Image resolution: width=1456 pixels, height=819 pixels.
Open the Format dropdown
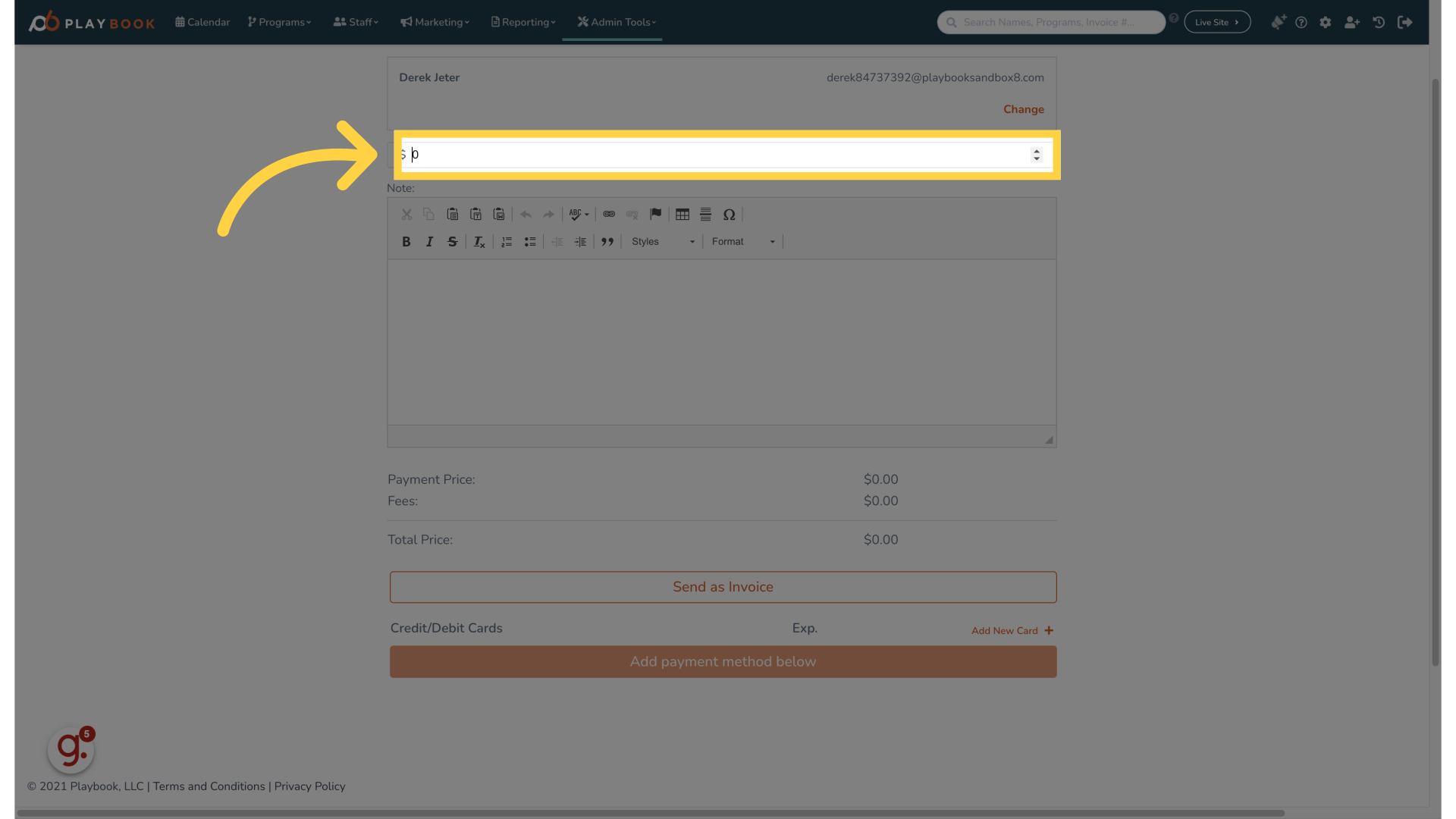tap(743, 242)
